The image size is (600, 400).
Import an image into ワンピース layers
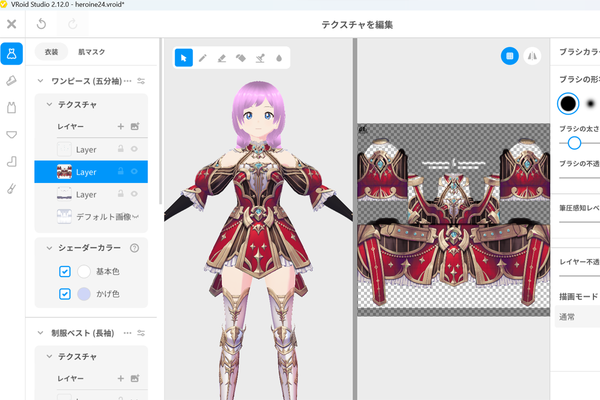click(x=135, y=126)
